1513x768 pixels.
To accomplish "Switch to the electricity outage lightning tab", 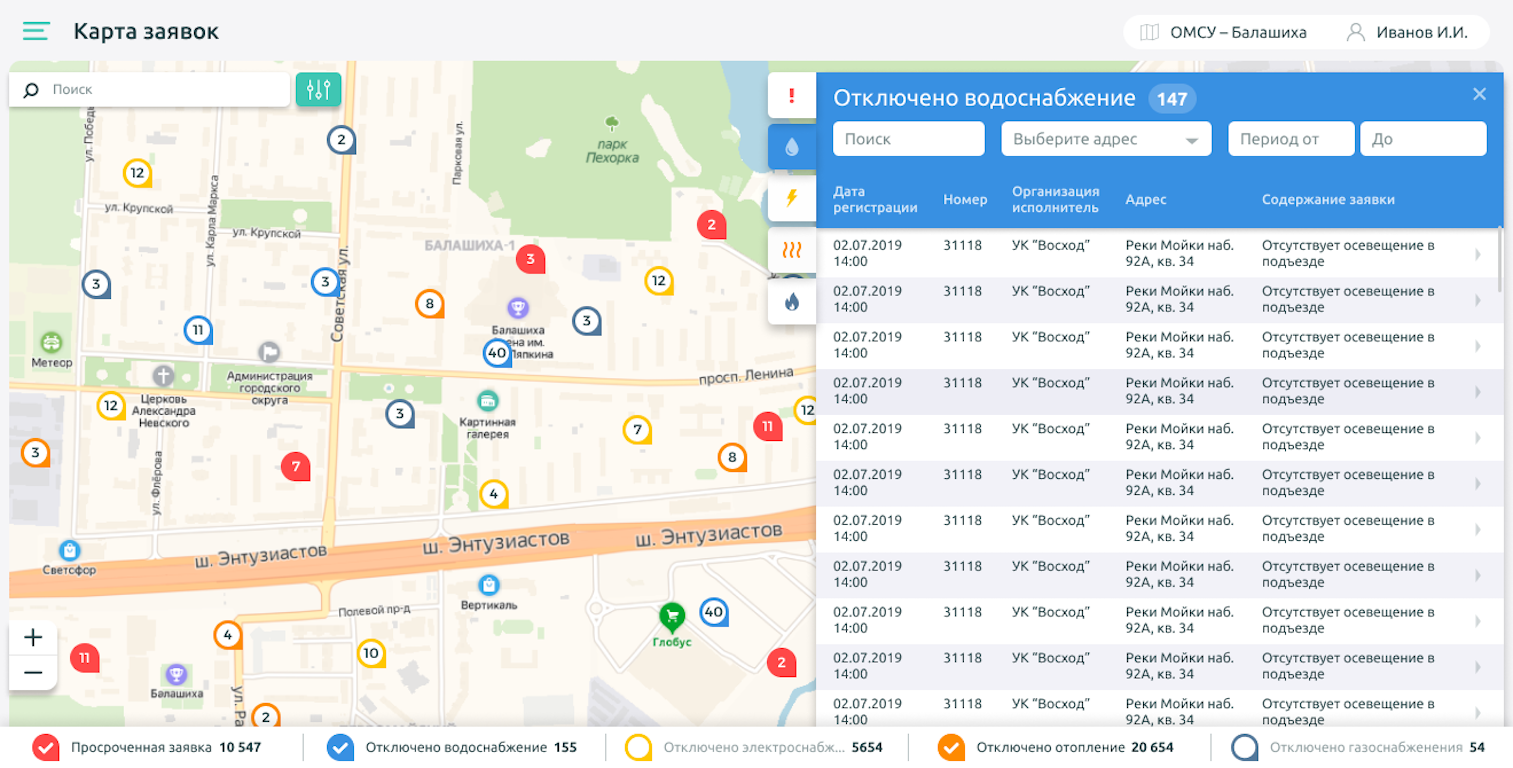I will pos(792,198).
